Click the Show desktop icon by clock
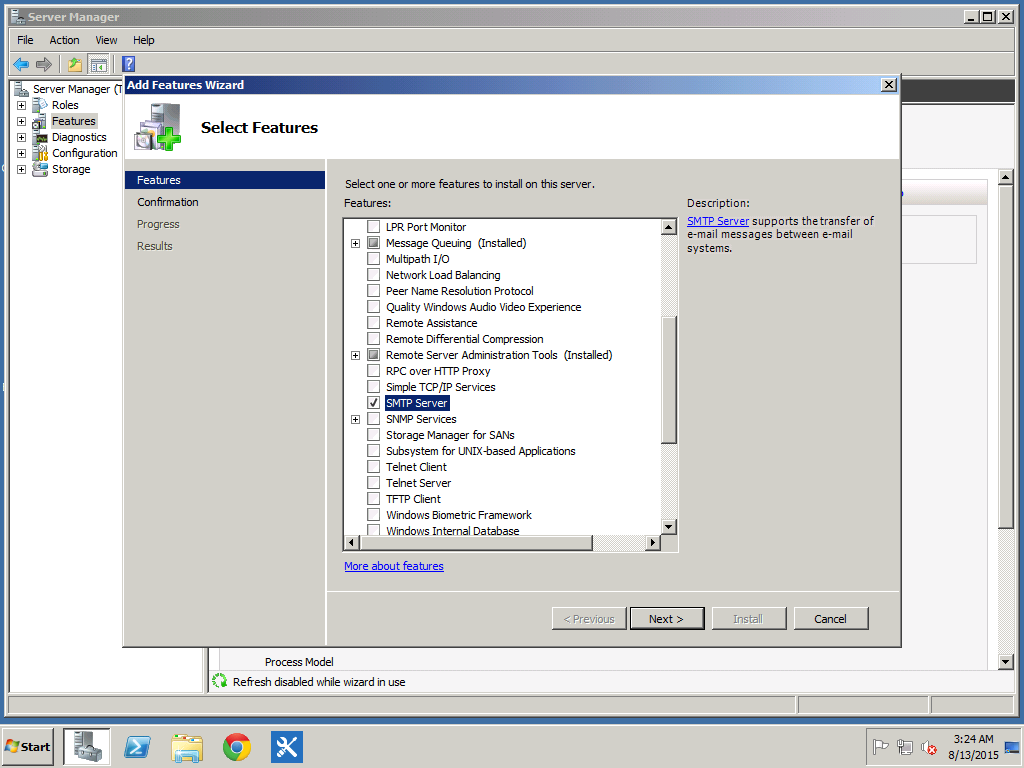The image size is (1024, 768). 1014,746
